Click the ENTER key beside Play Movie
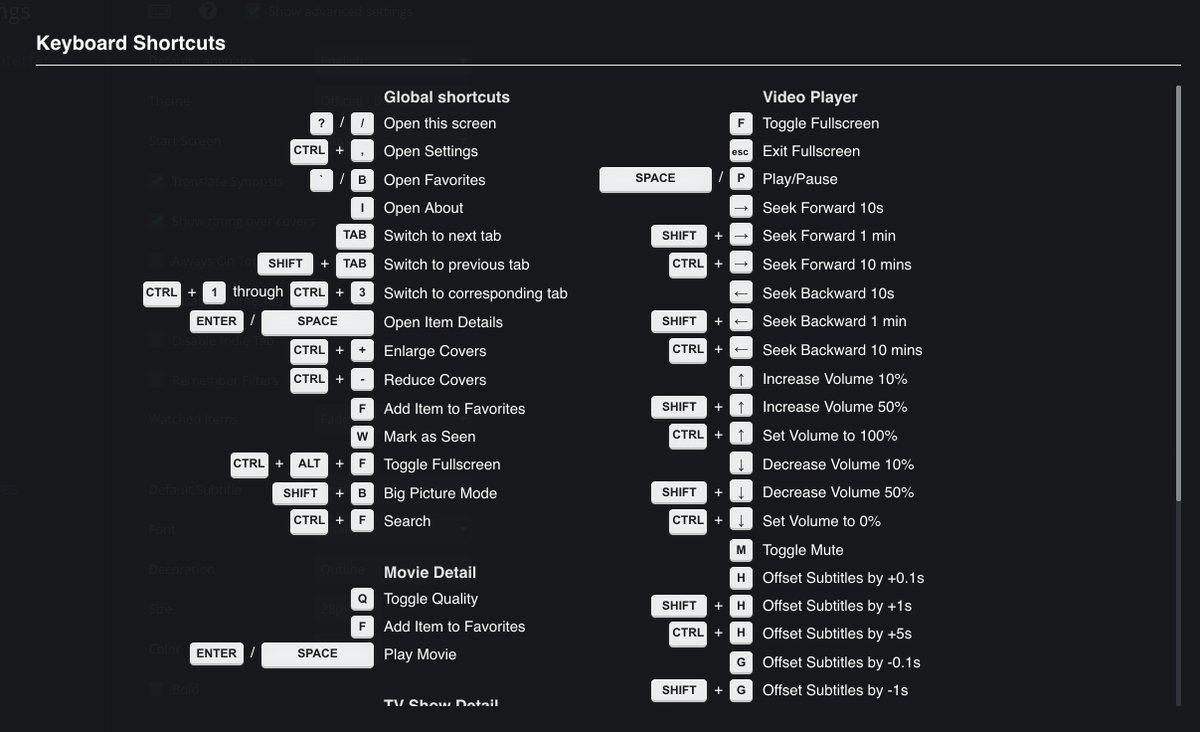Screen dimensions: 1200x732 pyautogui.click(x=216, y=654)
